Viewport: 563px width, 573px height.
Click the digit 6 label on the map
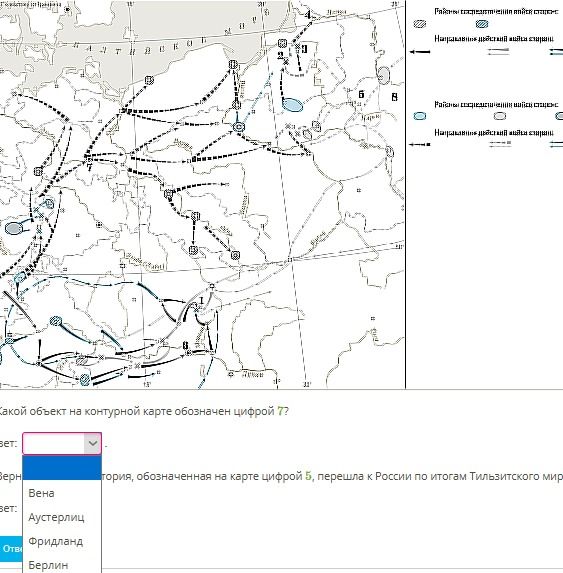[361, 94]
